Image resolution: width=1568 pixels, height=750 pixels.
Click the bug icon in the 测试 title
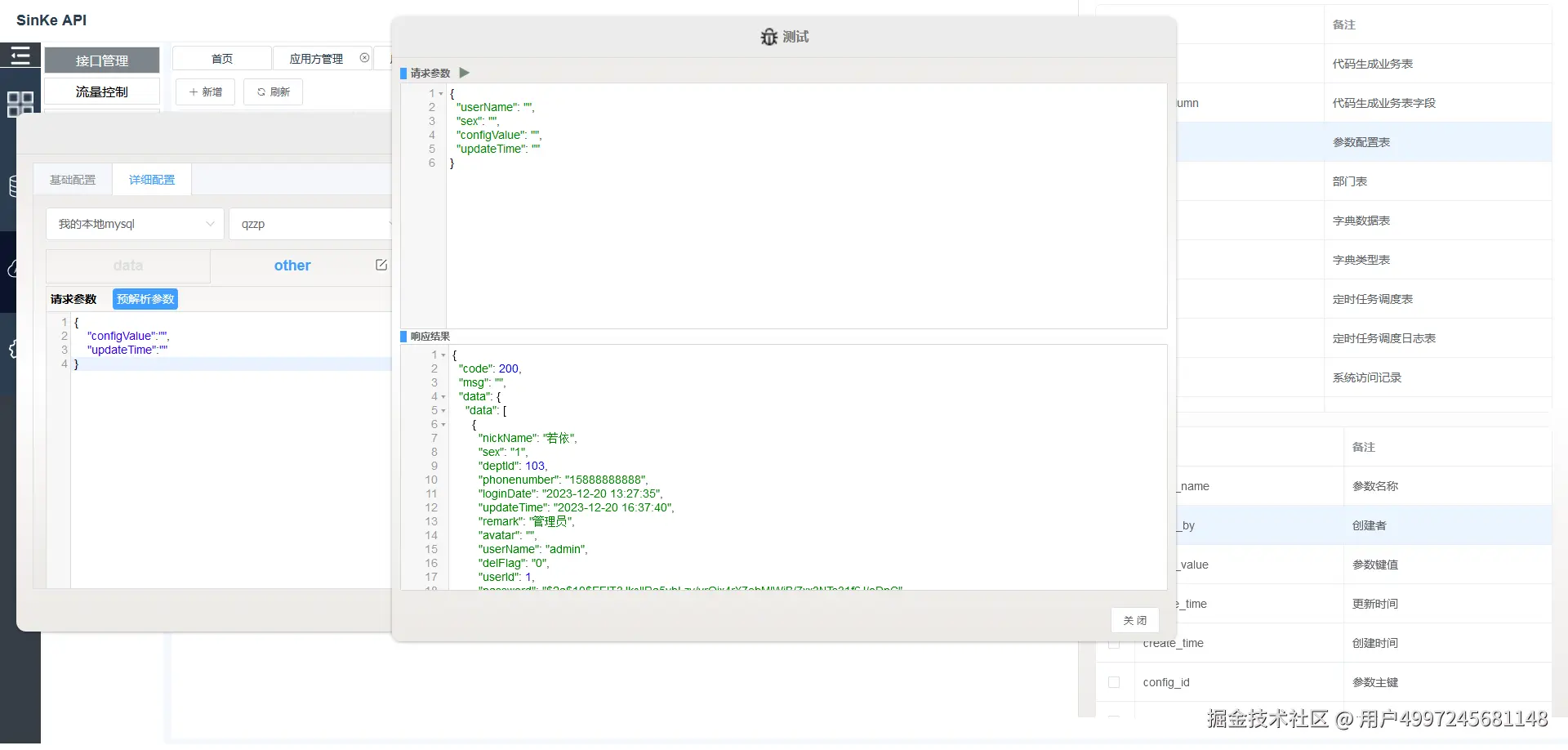[768, 37]
